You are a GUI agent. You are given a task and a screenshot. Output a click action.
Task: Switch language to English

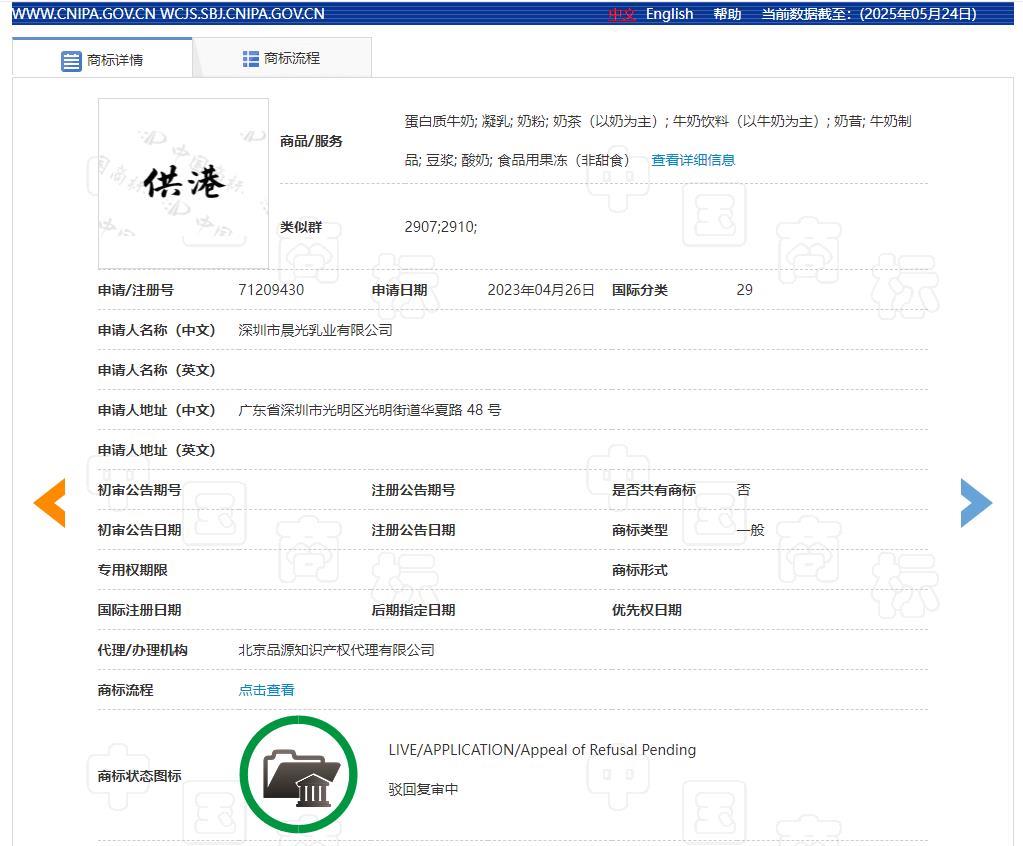(669, 14)
